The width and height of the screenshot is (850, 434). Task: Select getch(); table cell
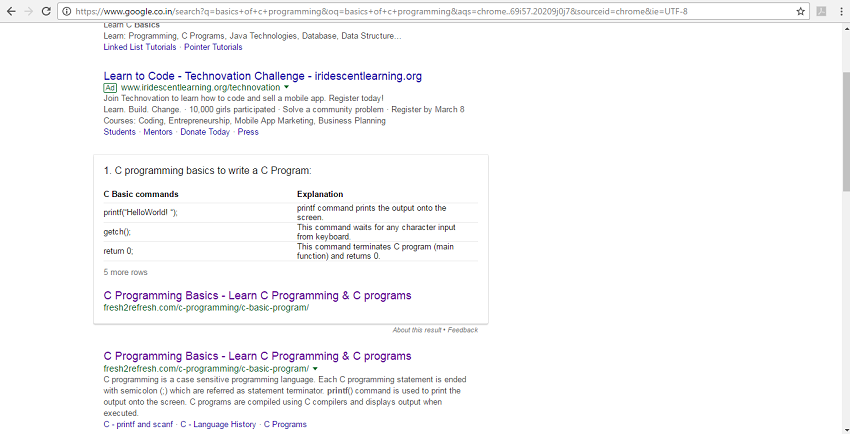tap(117, 232)
